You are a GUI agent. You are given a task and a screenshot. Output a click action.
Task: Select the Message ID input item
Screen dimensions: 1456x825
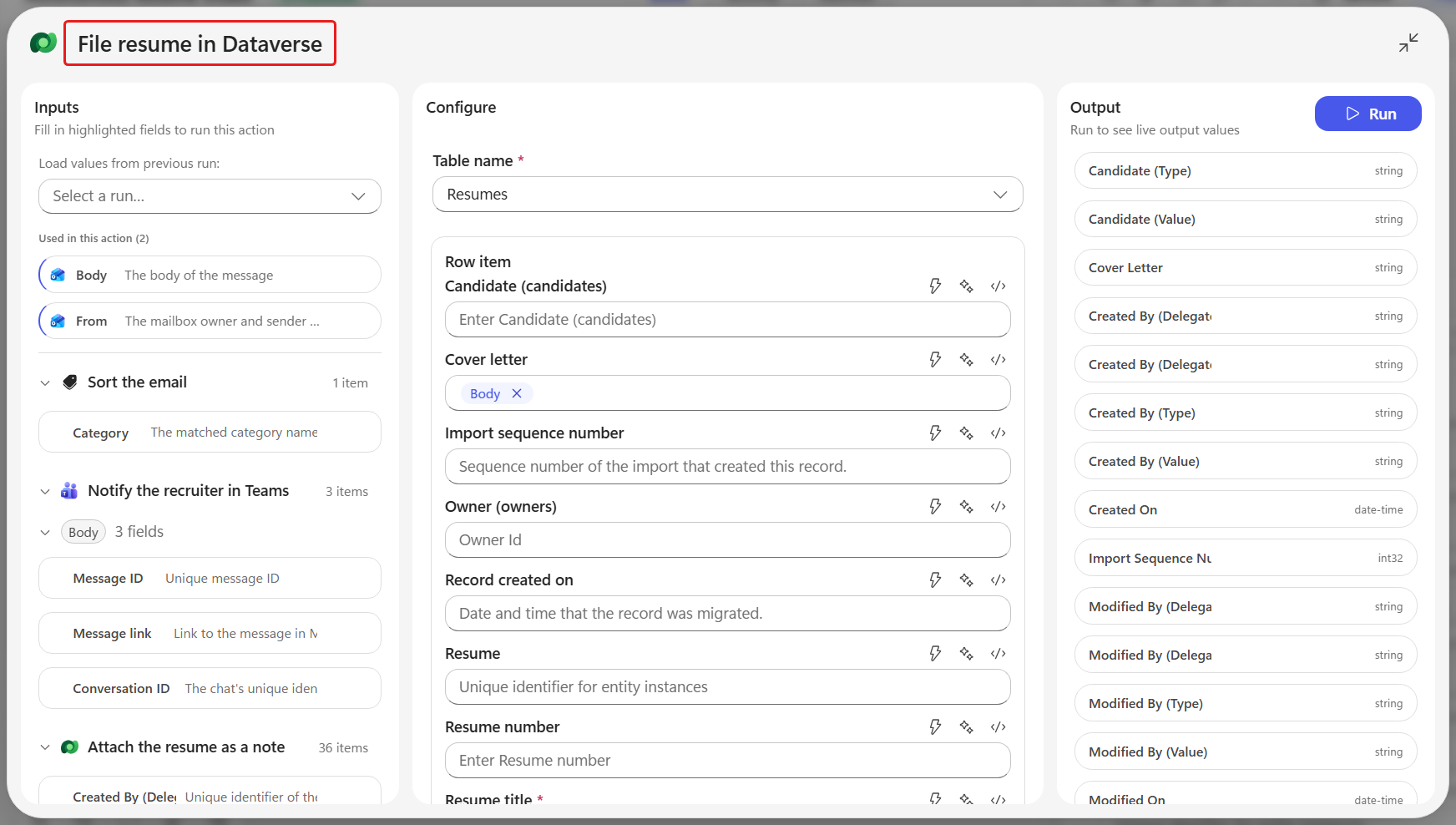pyautogui.click(x=210, y=579)
